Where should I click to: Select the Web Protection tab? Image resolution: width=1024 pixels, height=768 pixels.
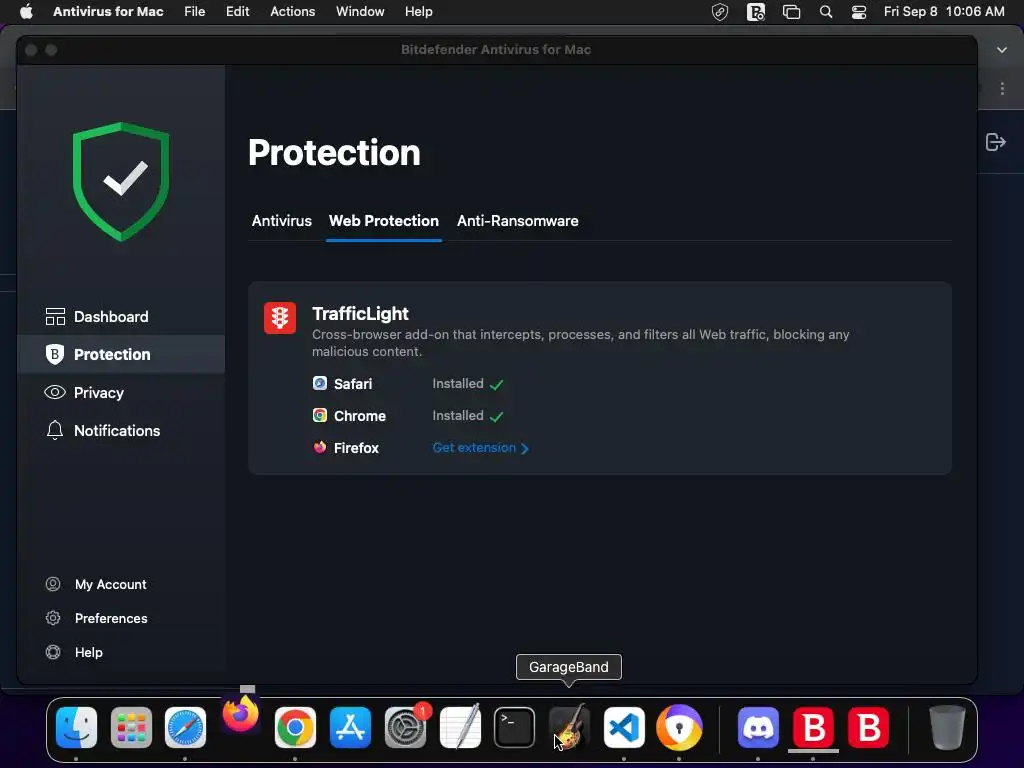(384, 221)
